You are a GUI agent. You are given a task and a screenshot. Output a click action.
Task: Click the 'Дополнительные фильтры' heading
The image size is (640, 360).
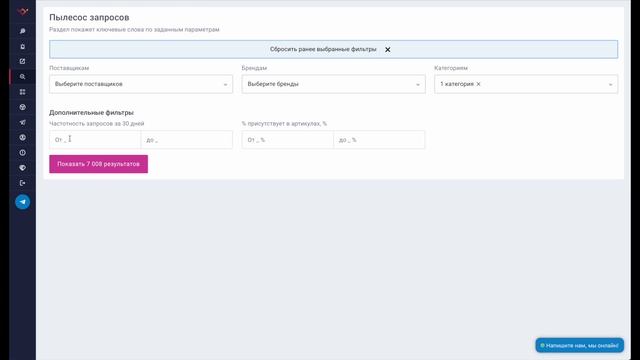pos(91,112)
